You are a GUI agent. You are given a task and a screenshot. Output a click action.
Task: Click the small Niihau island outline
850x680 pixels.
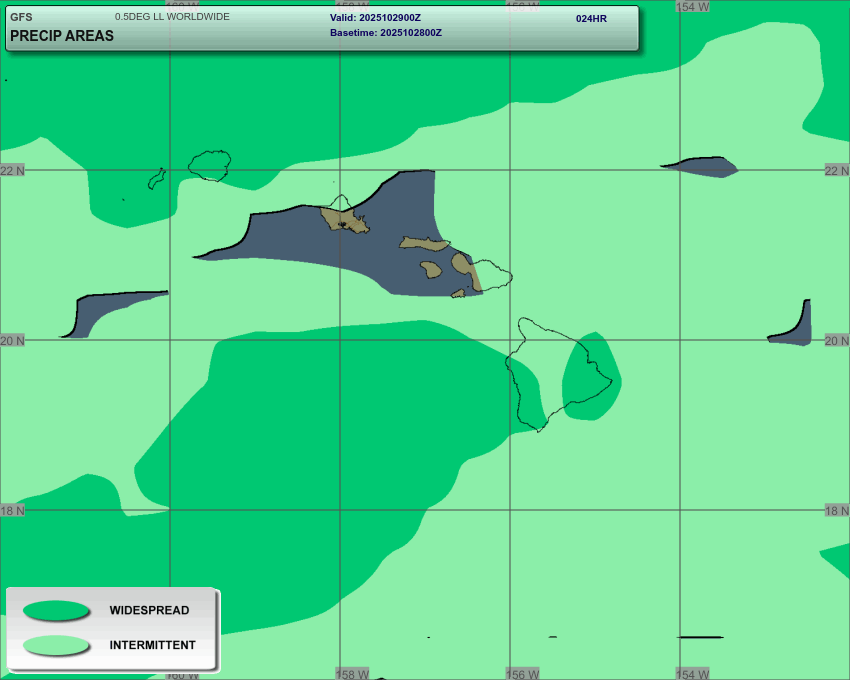[157, 179]
